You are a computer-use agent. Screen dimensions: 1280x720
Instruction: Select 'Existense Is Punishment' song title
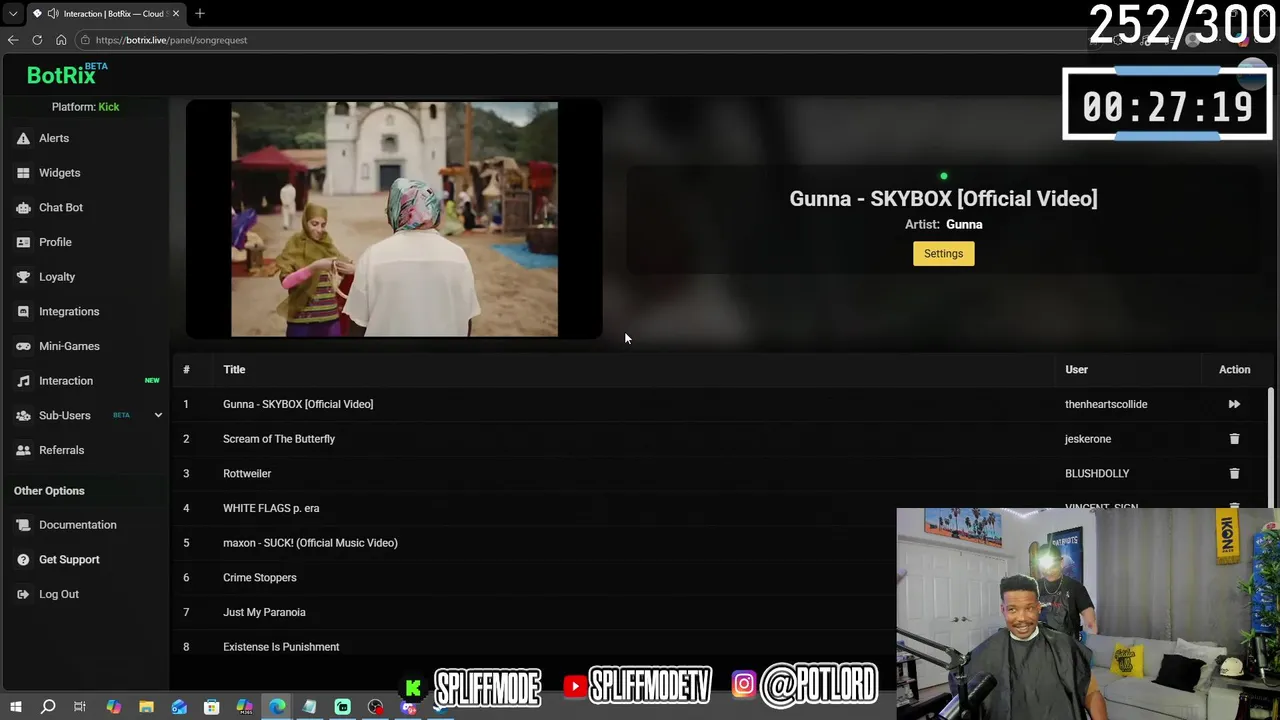point(281,647)
